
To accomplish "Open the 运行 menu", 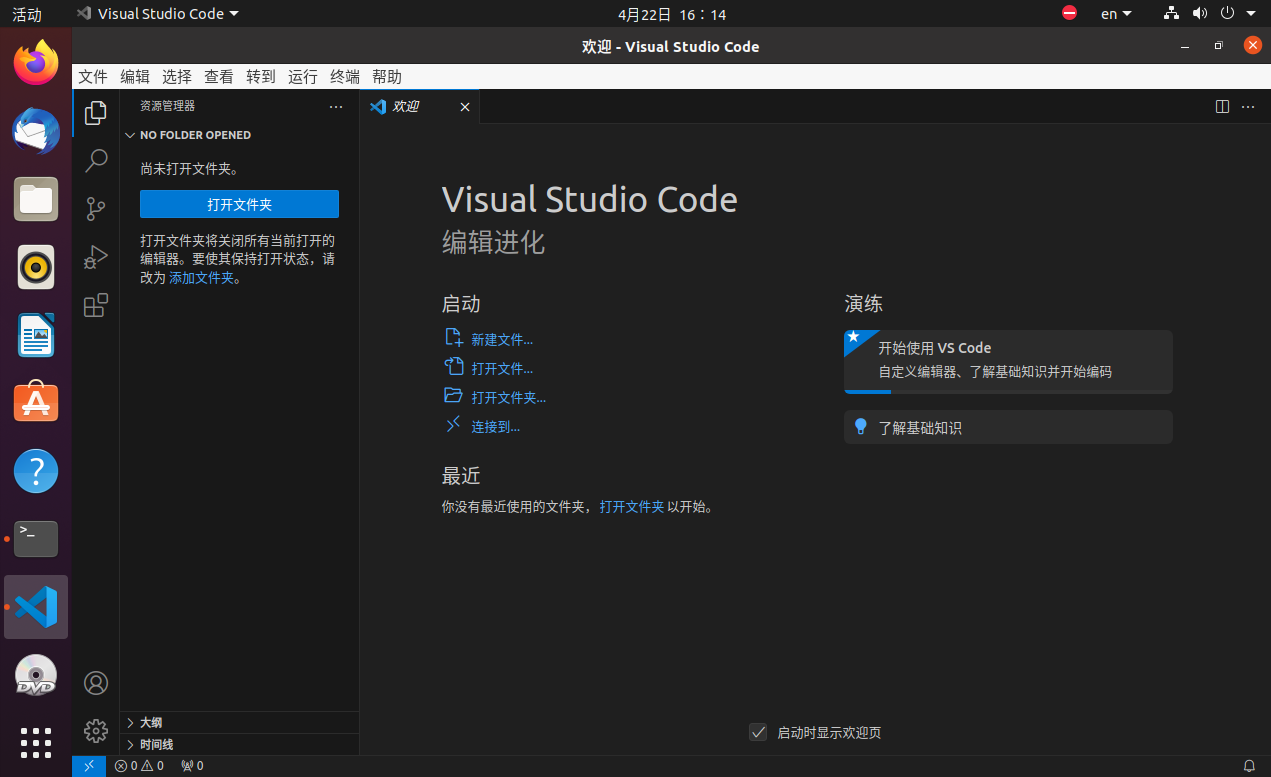I will click(x=303, y=77).
